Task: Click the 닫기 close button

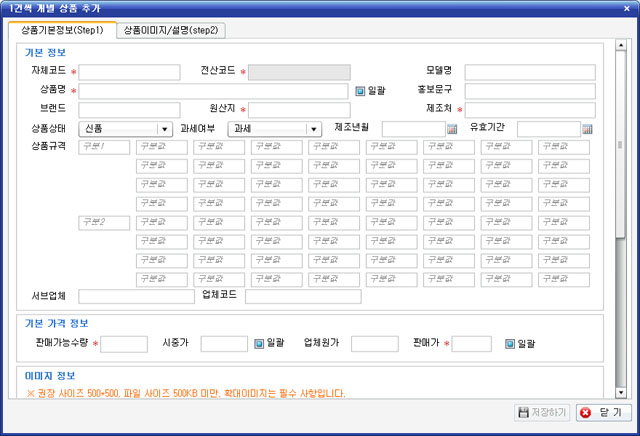Action: [602, 412]
